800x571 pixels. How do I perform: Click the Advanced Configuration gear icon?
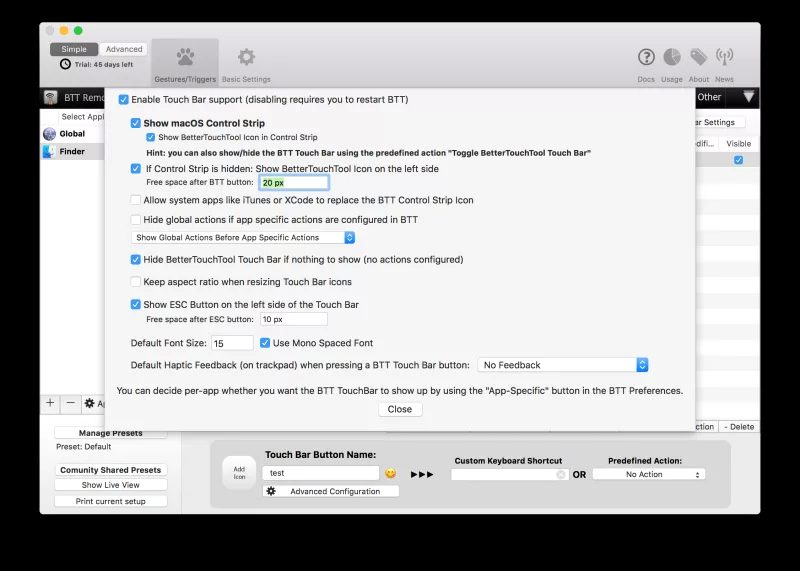(271, 491)
